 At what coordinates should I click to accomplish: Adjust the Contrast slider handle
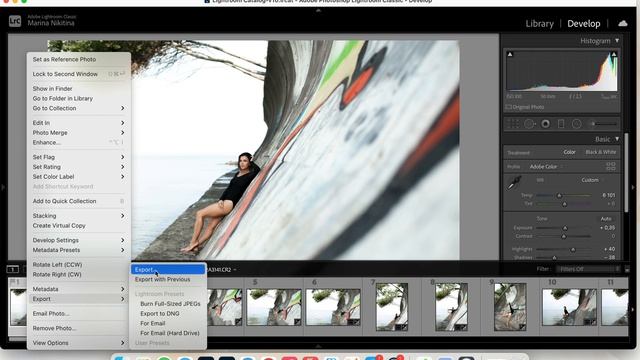pos(564,236)
